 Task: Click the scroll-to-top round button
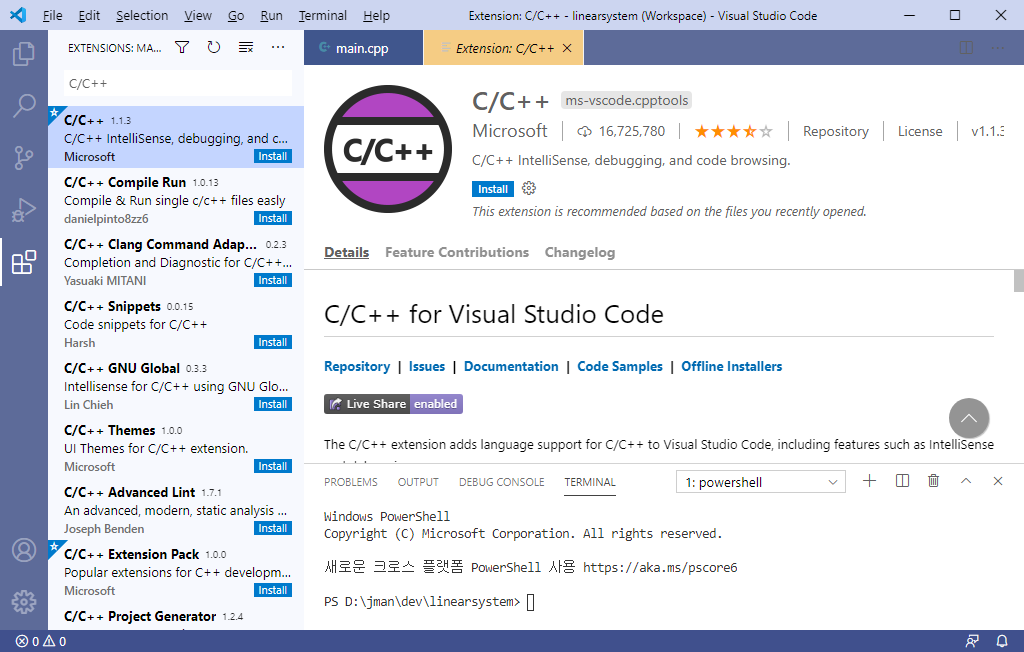pos(968,418)
